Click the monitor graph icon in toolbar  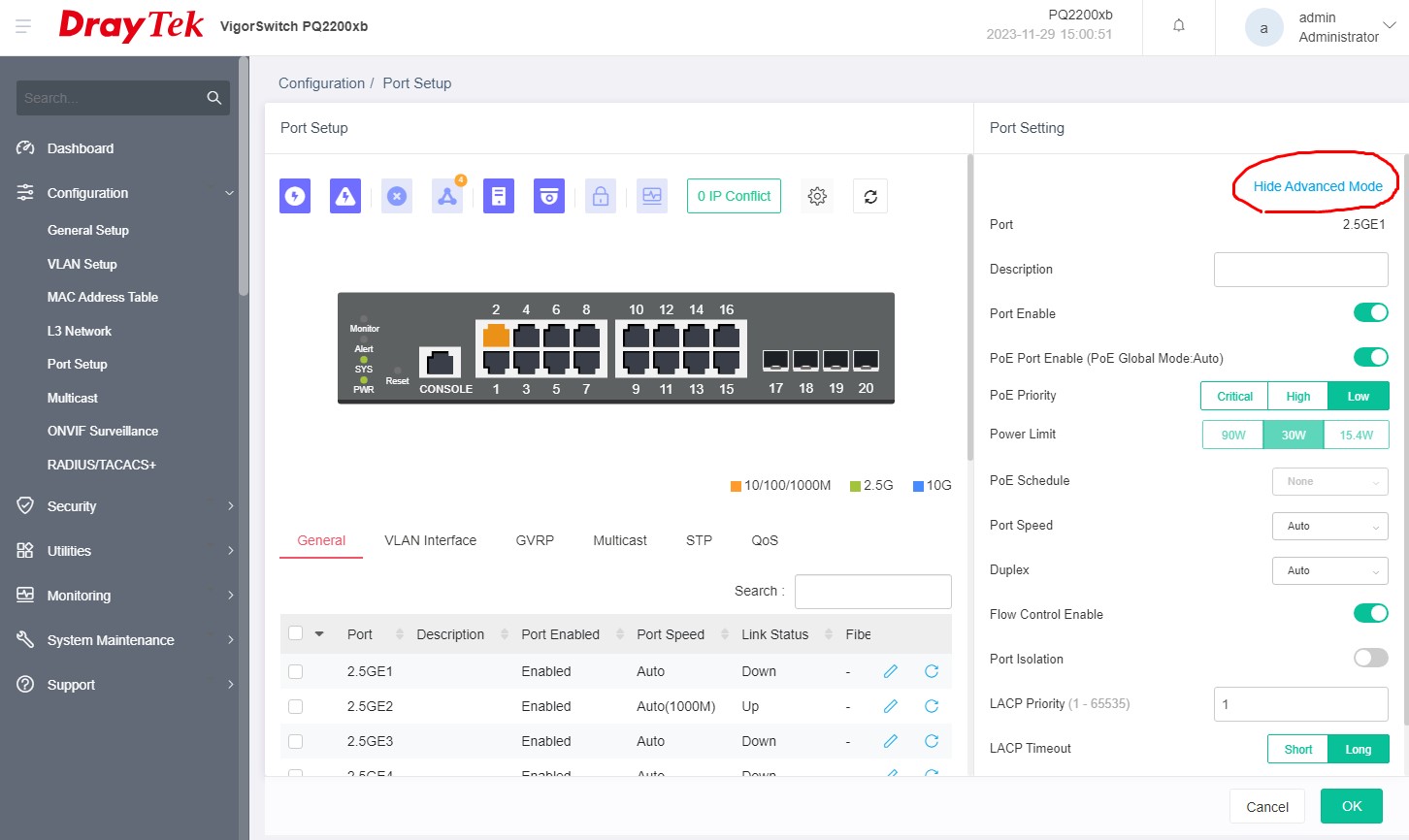pyautogui.click(x=652, y=196)
